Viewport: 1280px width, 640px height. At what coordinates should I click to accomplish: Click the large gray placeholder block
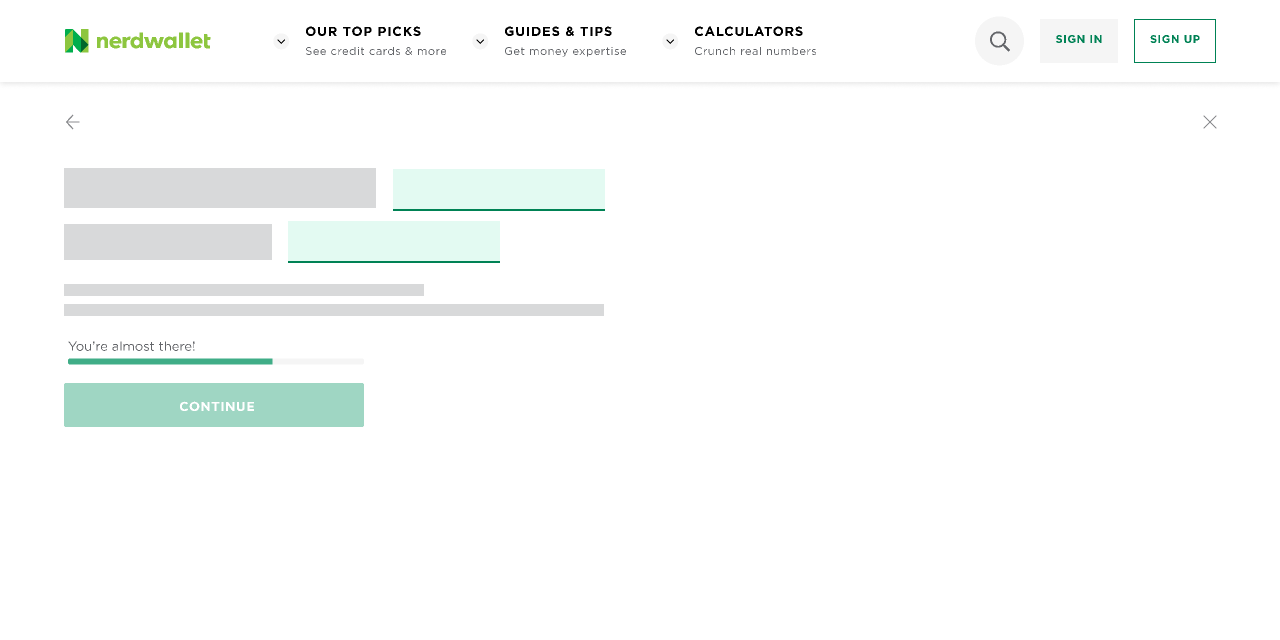220,188
